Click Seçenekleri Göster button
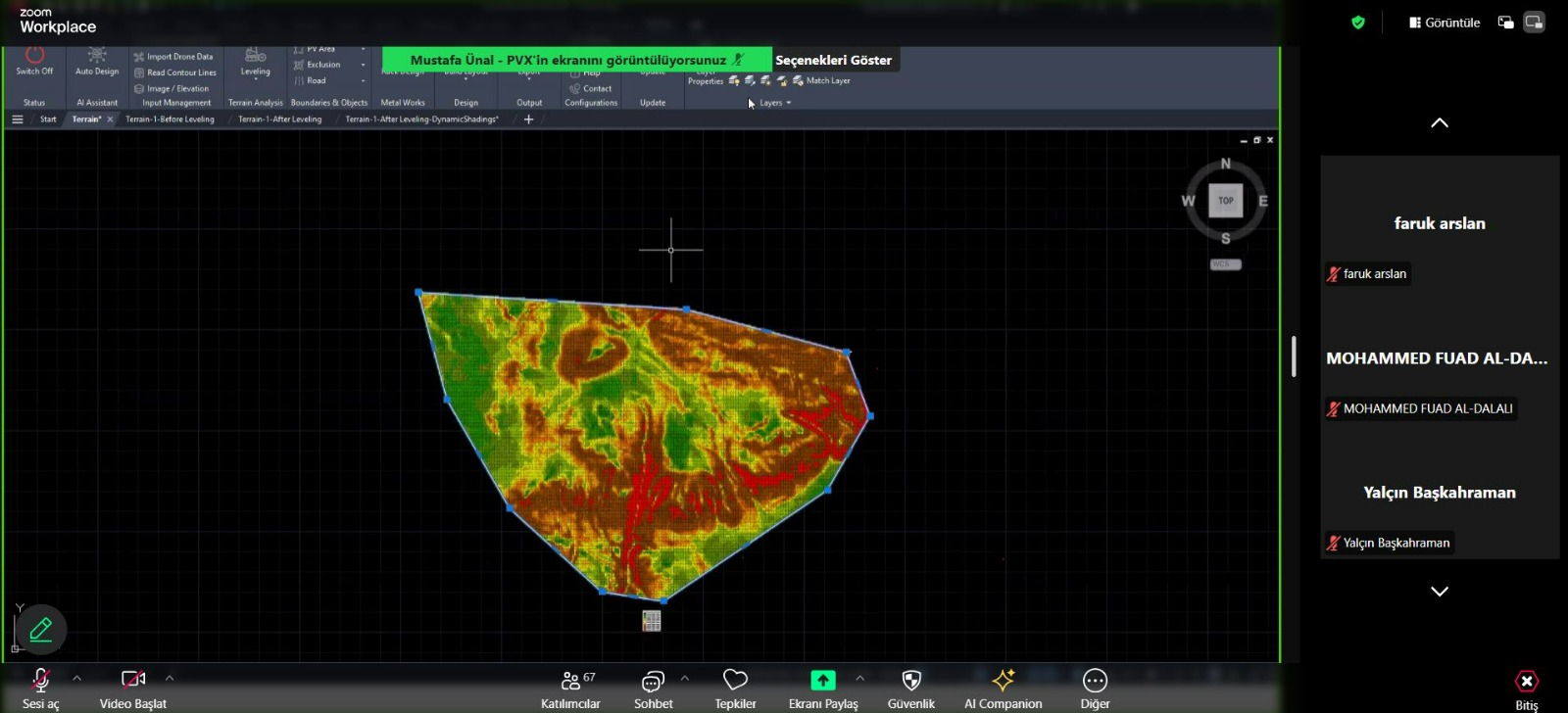This screenshot has height=713, width=1568. pos(833,60)
